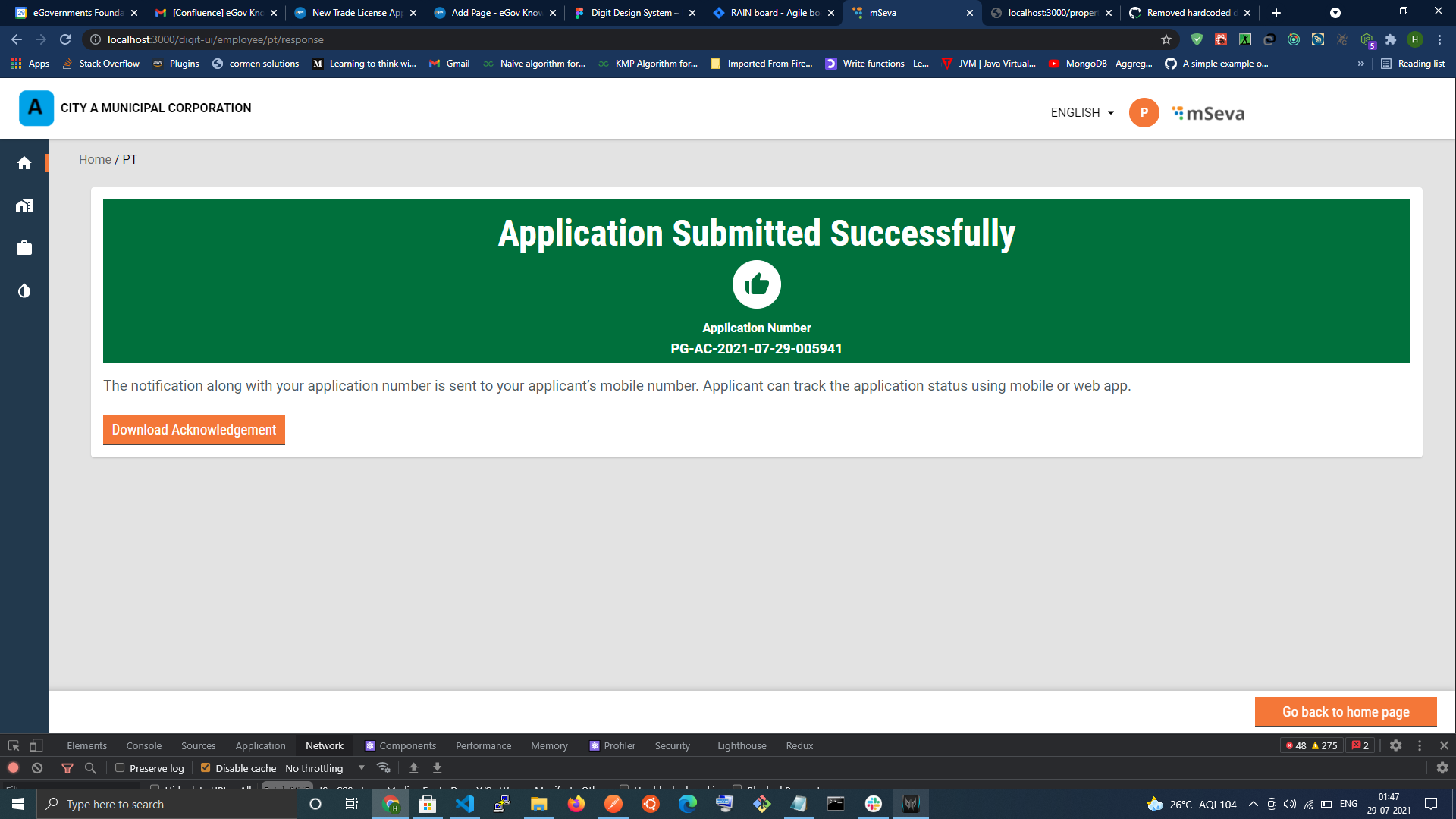Toggle device toolbar in DevTools
Screen dimensions: 1456x819
(x=36, y=745)
